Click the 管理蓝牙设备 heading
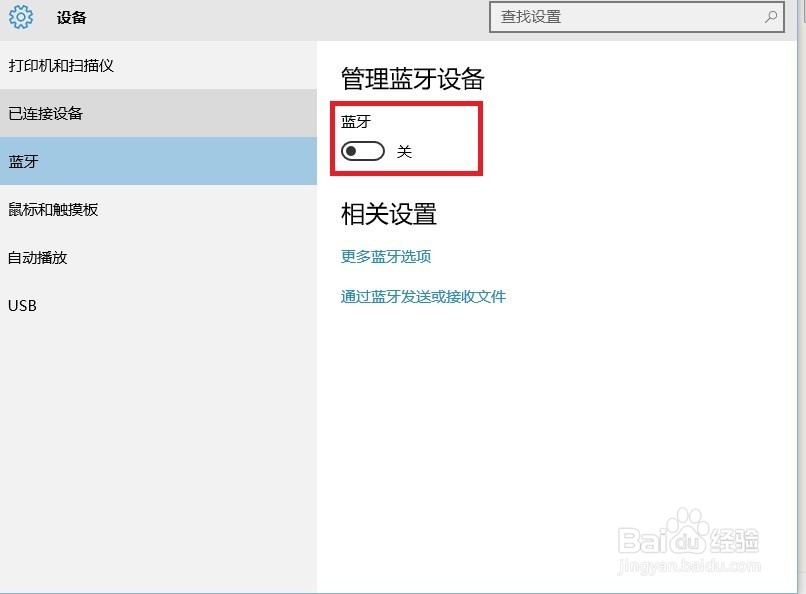The width and height of the screenshot is (806, 594). click(413, 79)
